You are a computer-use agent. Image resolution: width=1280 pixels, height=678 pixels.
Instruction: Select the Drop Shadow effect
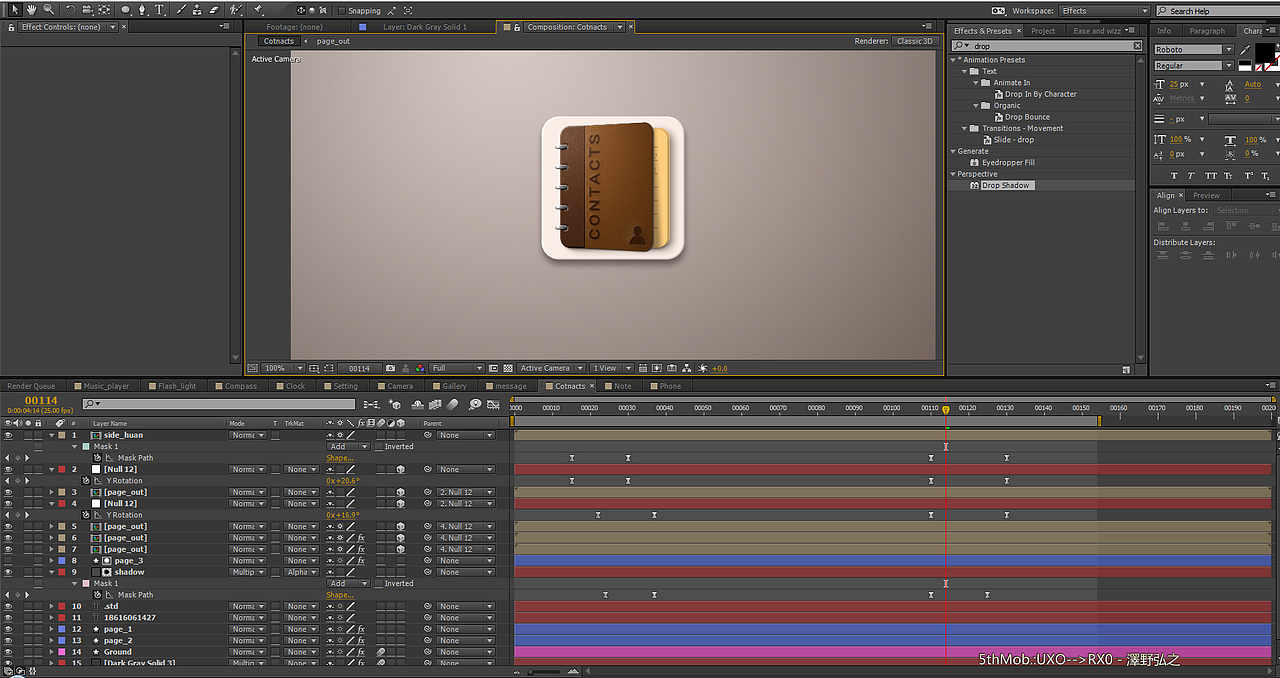point(1005,185)
